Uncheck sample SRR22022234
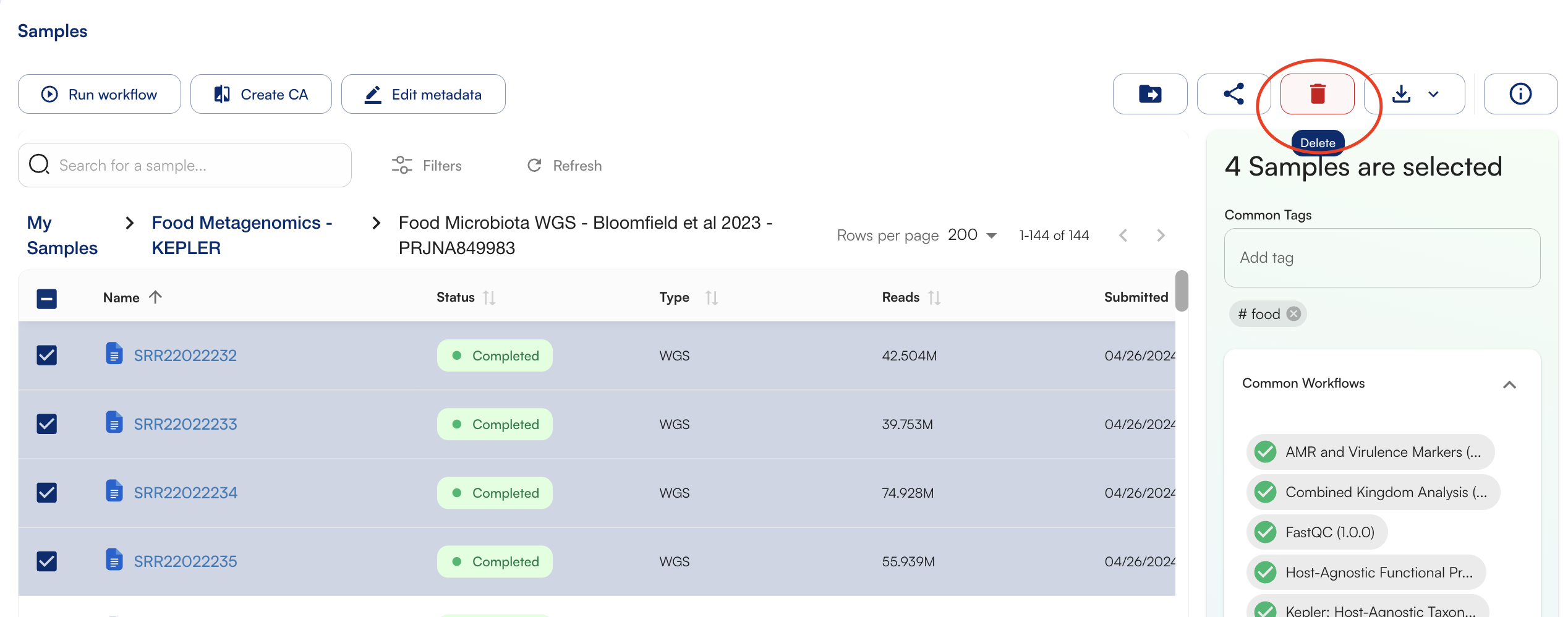The image size is (1568, 617). [47, 493]
